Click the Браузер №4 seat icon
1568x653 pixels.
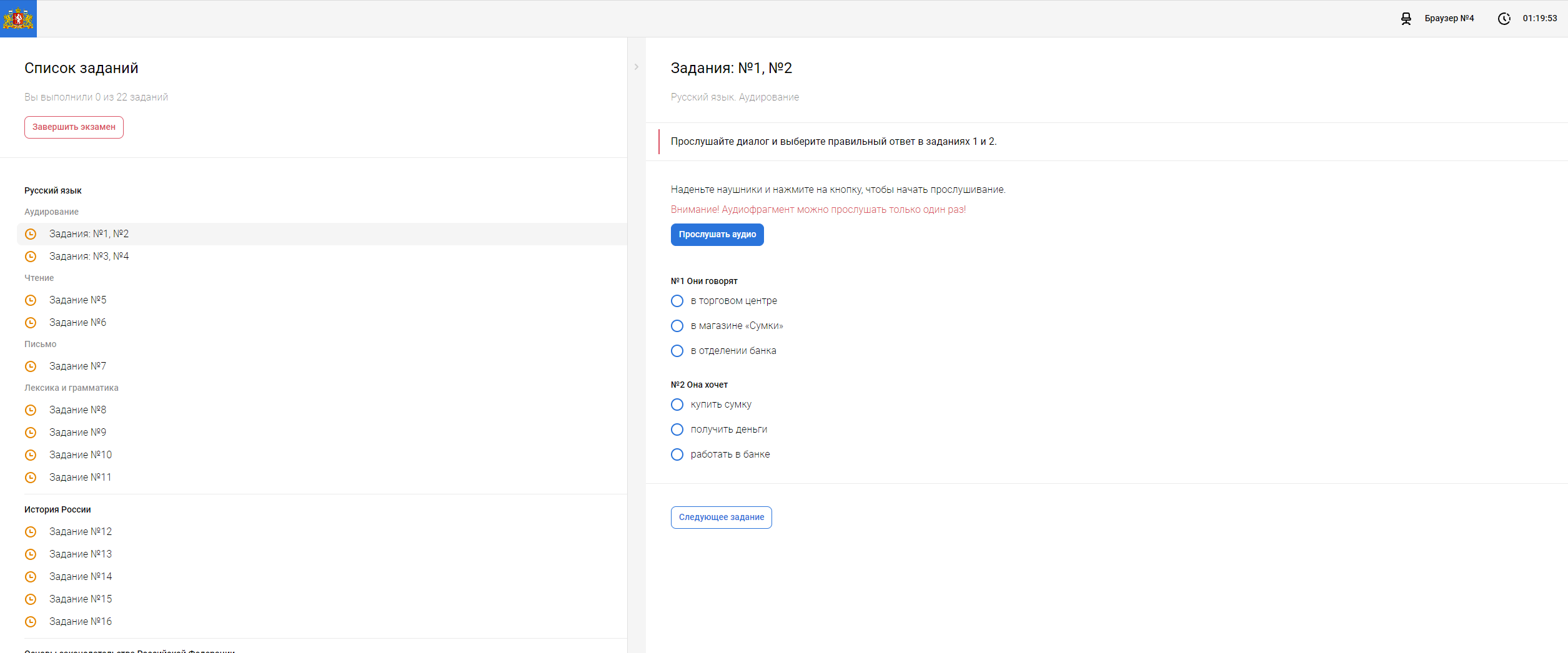point(1406,19)
